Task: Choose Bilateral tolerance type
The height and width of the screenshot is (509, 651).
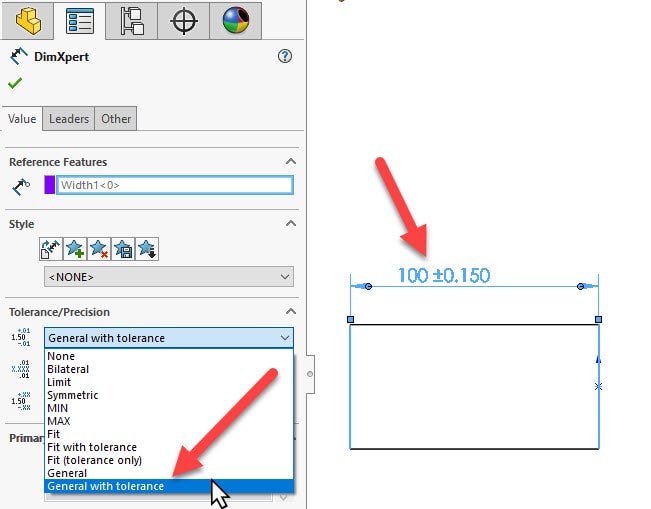Action: (169, 369)
